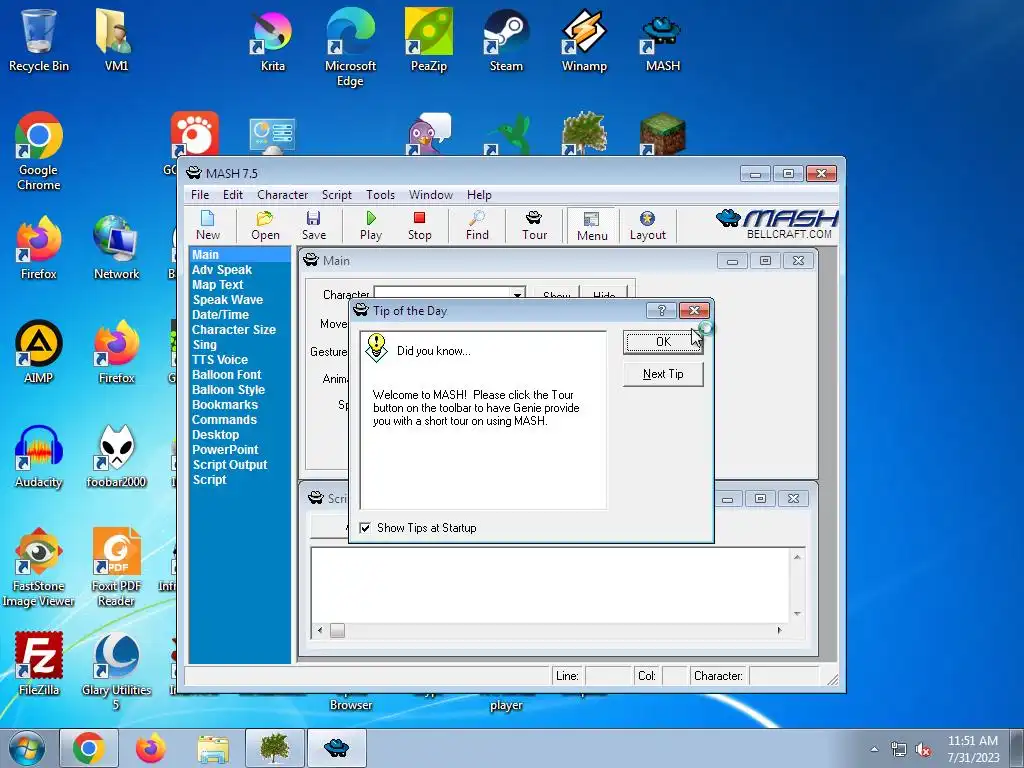Select Balloon Font in the sidebar

(227, 375)
